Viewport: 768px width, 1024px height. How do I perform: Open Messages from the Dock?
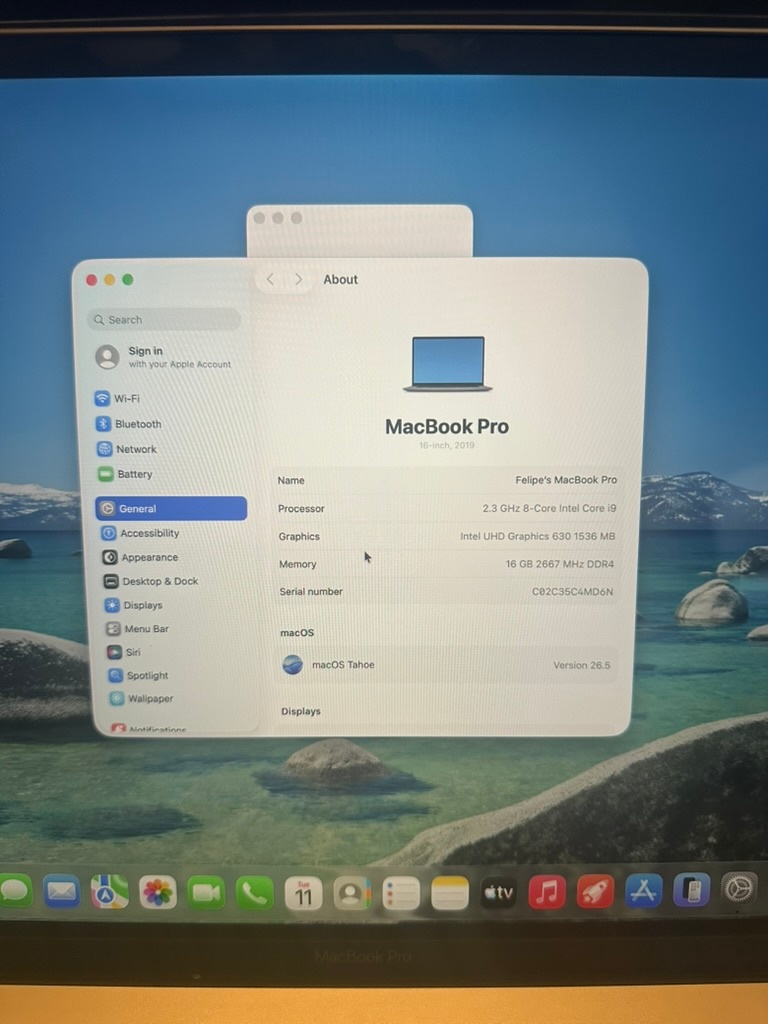tap(16, 891)
